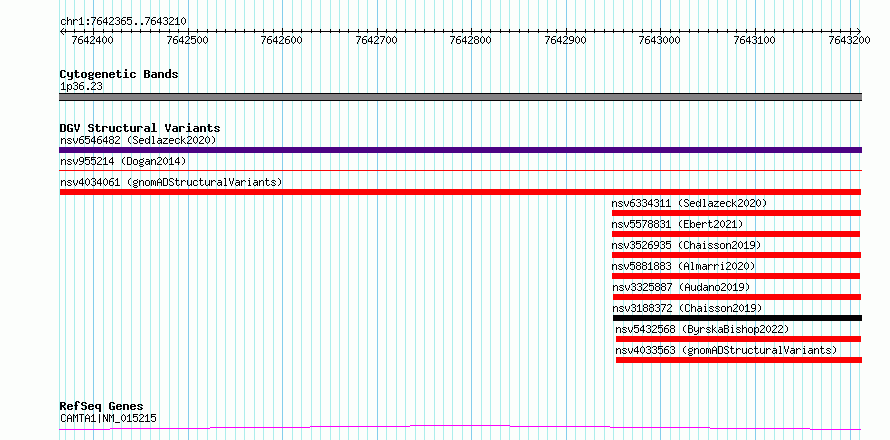The image size is (890, 440).
Task: Click the Cytogenetic Bands track title
Action: pyautogui.click(x=119, y=74)
